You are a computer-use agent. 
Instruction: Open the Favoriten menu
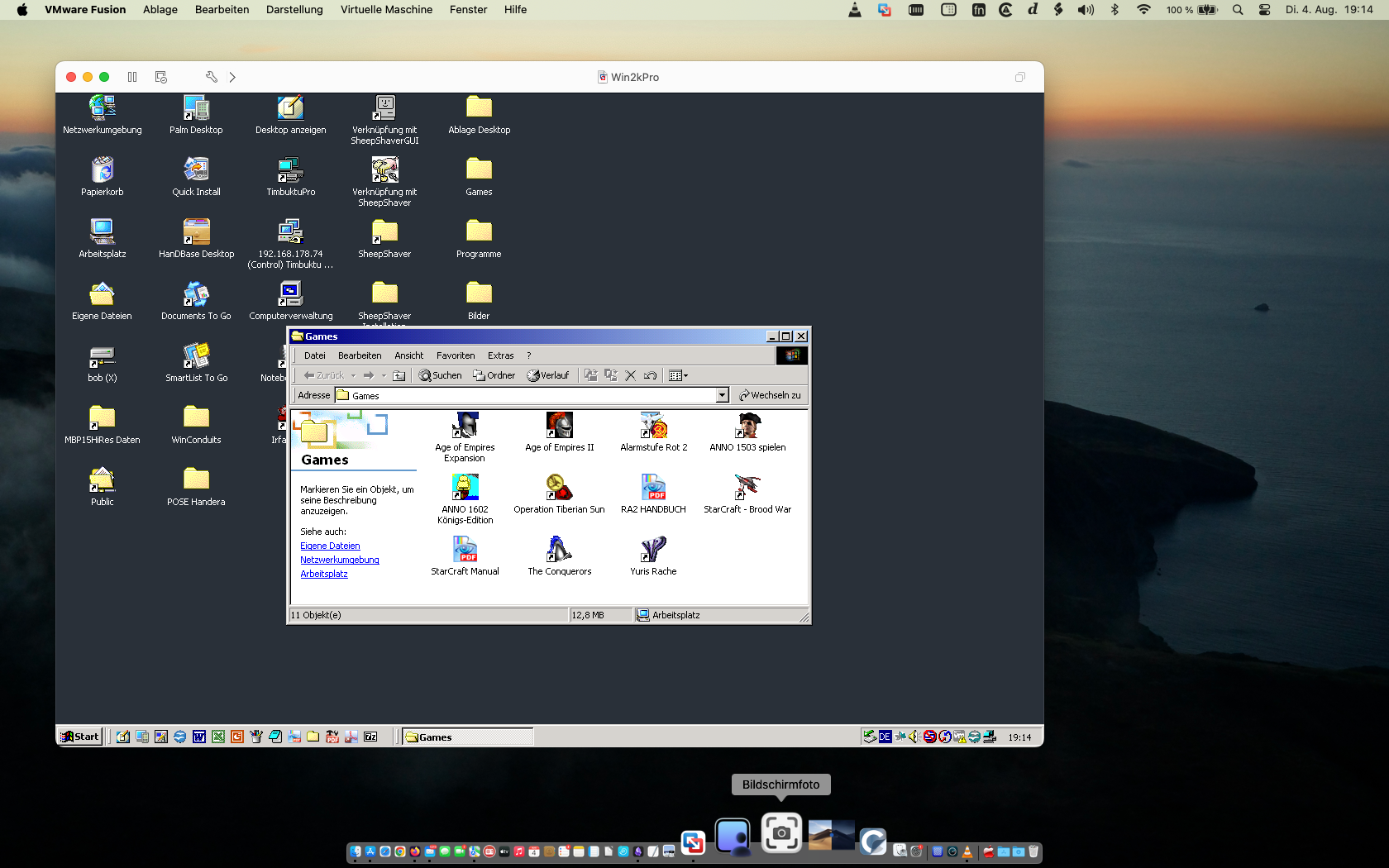pyautogui.click(x=456, y=355)
